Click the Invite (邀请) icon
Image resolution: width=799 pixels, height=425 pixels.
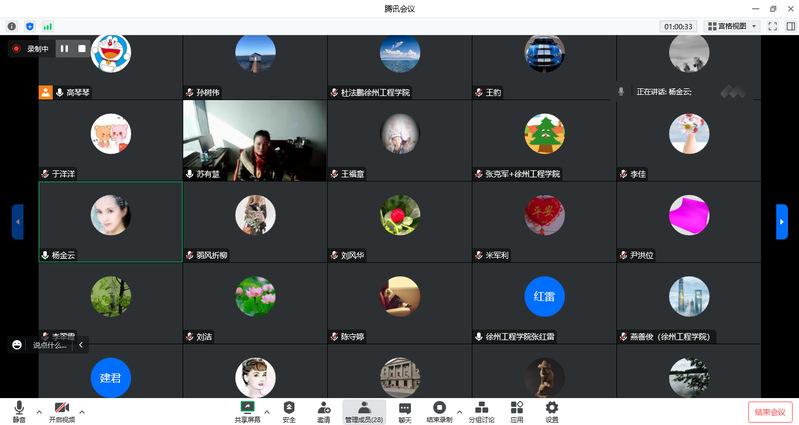pyautogui.click(x=324, y=411)
